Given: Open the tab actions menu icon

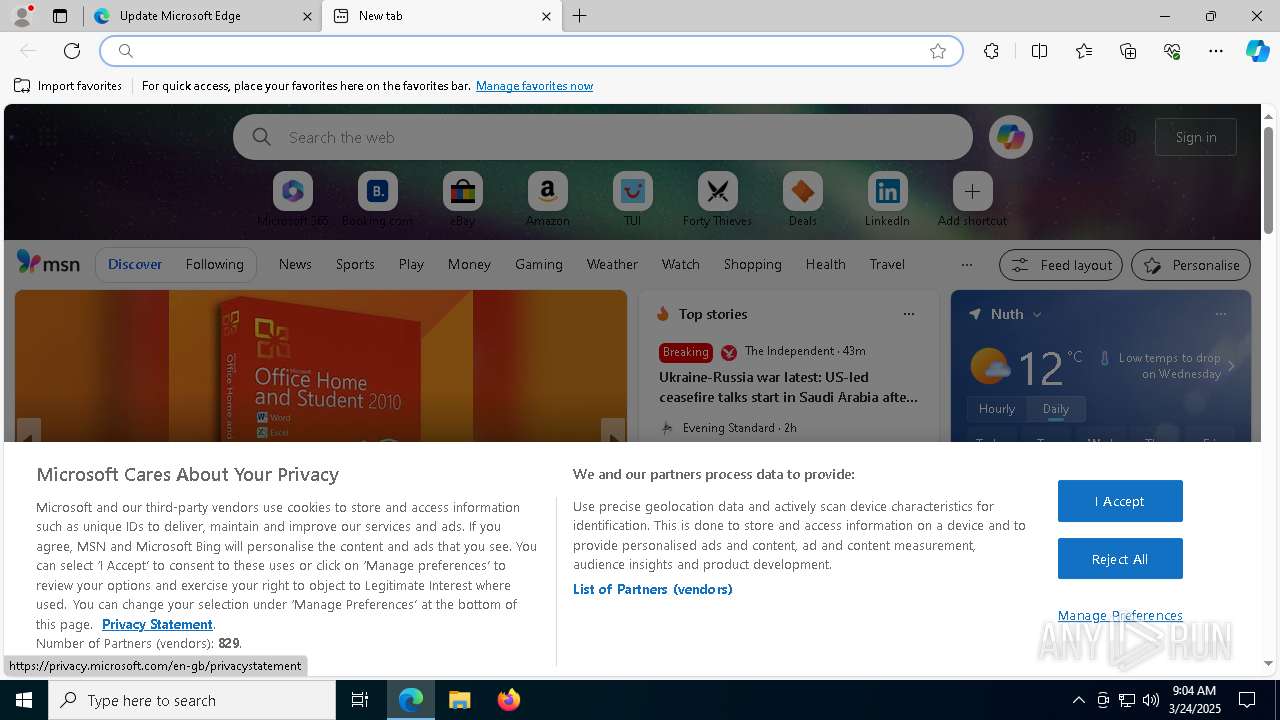Looking at the screenshot, I should [60, 16].
